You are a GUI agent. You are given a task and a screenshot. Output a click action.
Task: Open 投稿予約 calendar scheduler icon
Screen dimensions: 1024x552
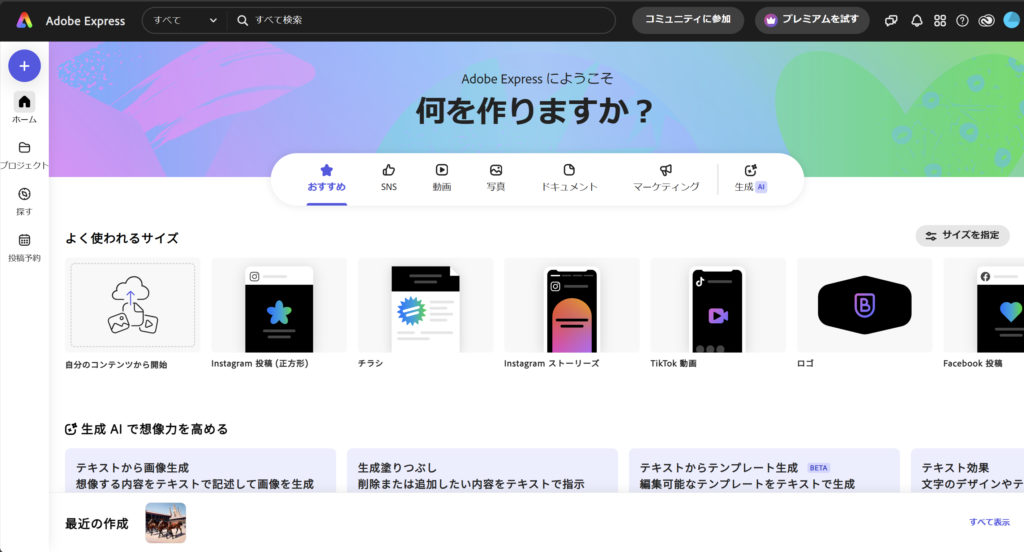tap(24, 241)
